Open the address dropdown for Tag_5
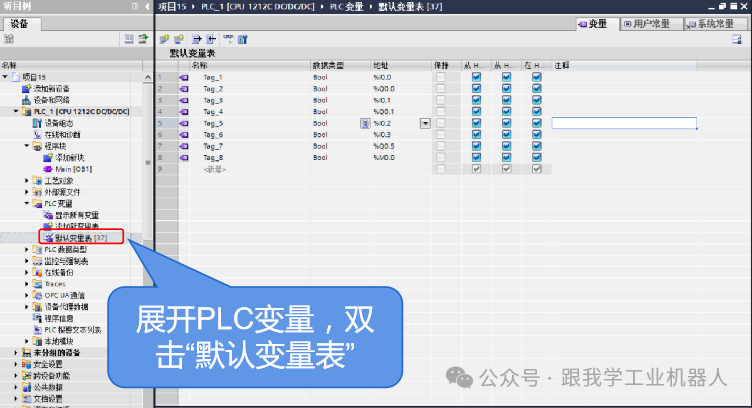Screen dimensions: 752x408 coord(425,123)
